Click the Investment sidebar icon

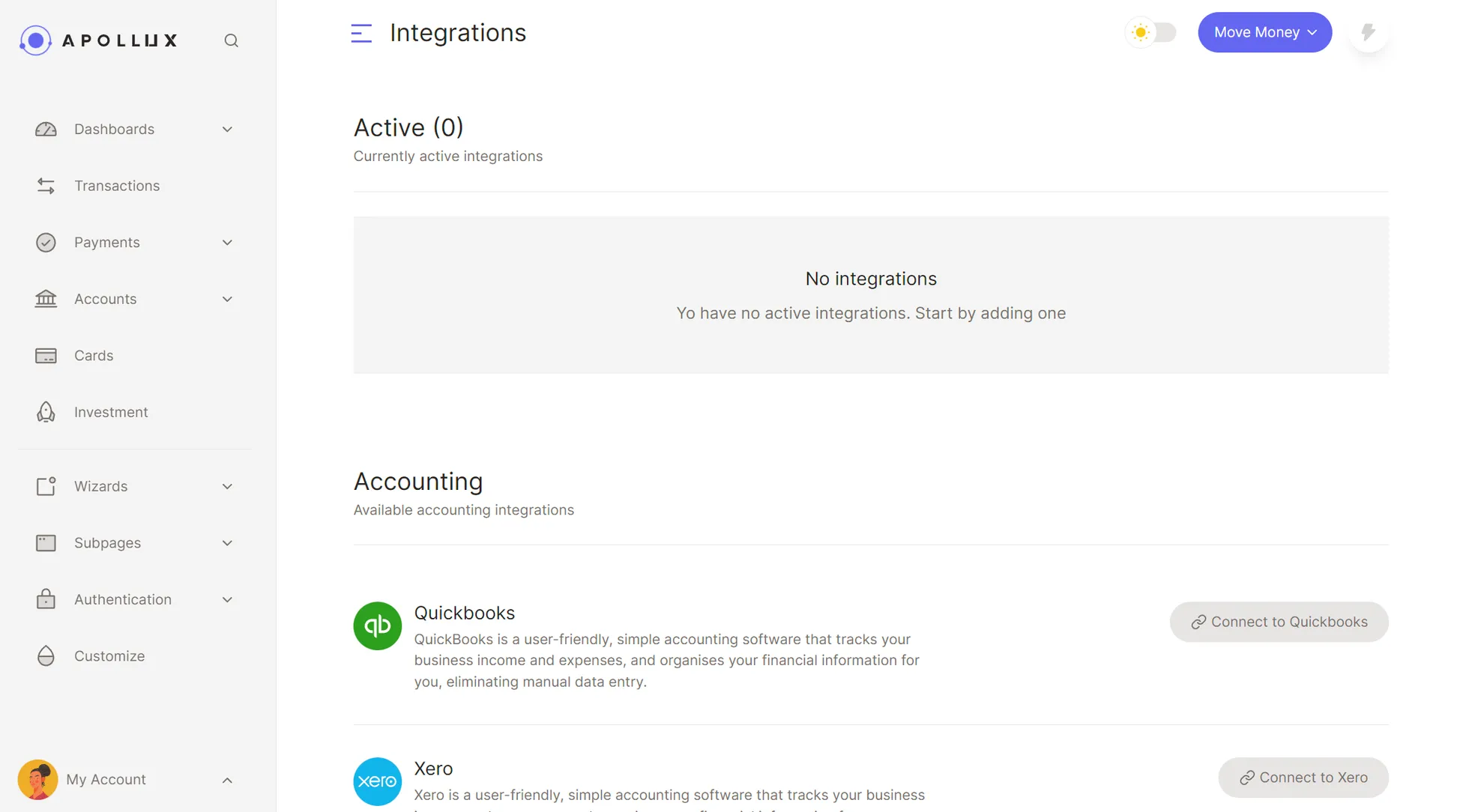point(46,413)
